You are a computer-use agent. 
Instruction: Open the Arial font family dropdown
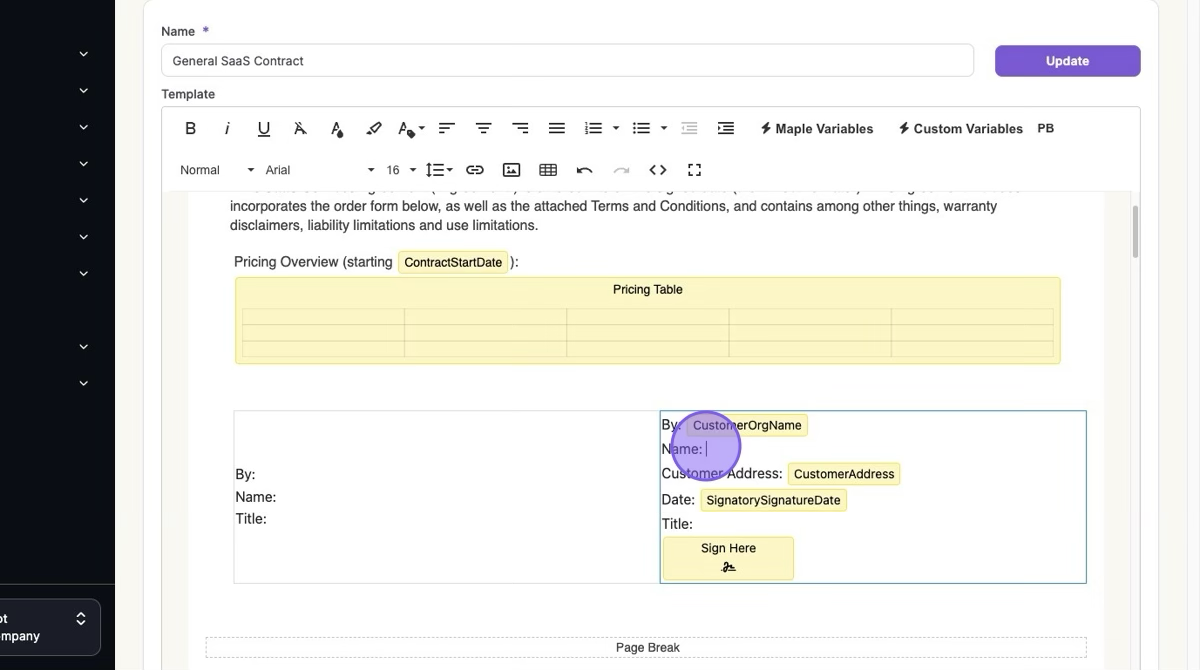(320, 170)
